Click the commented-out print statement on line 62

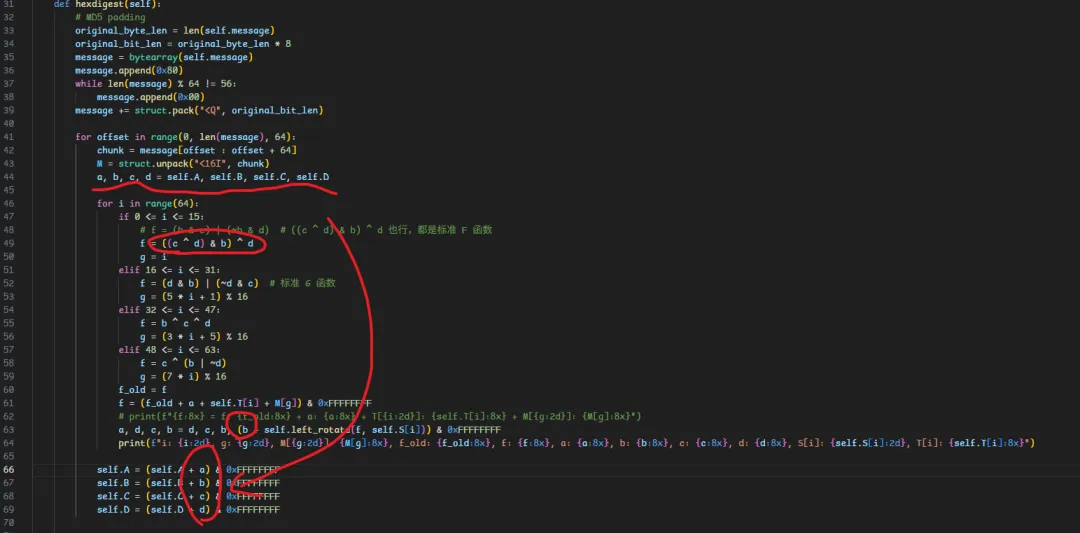click(x=380, y=417)
